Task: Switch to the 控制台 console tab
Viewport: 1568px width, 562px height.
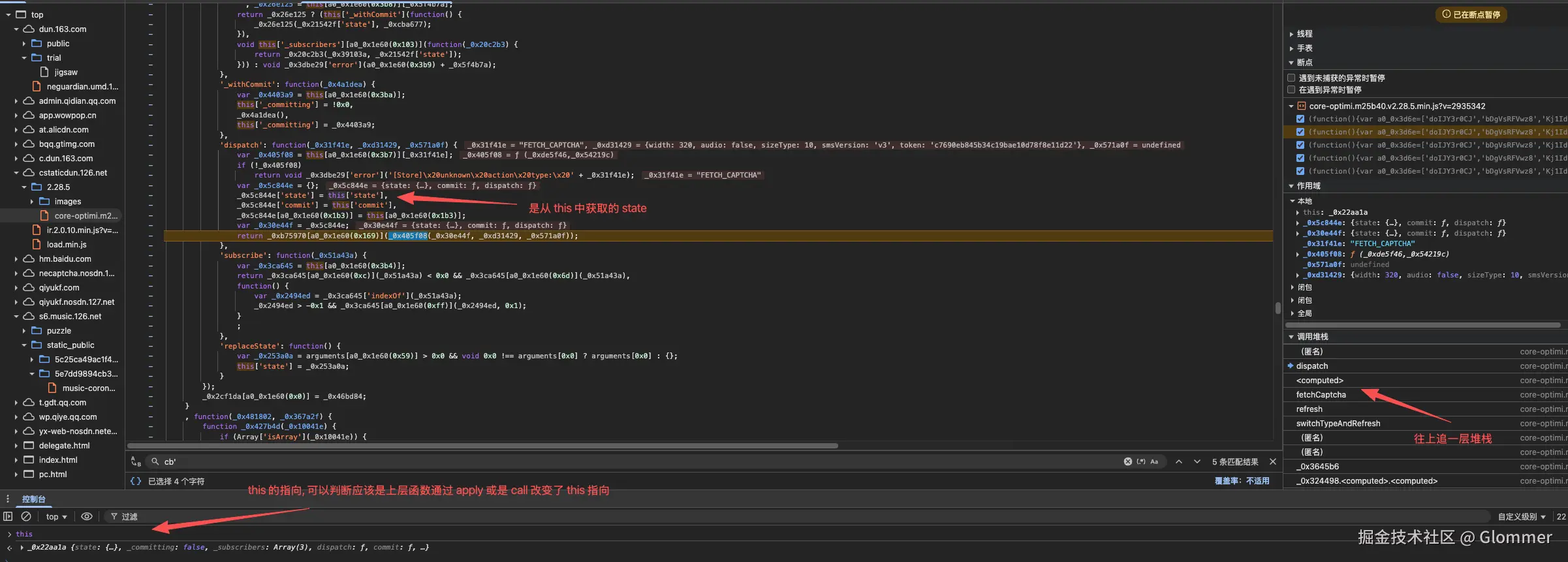Action: (x=34, y=499)
